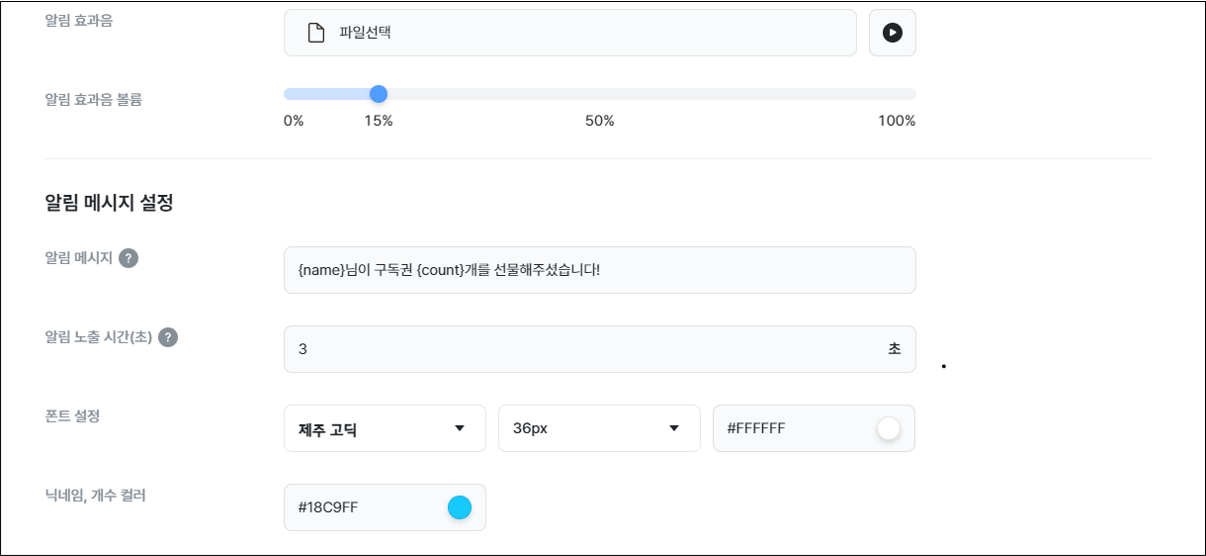Focus the 알림 메시지 text input

pos(600,270)
